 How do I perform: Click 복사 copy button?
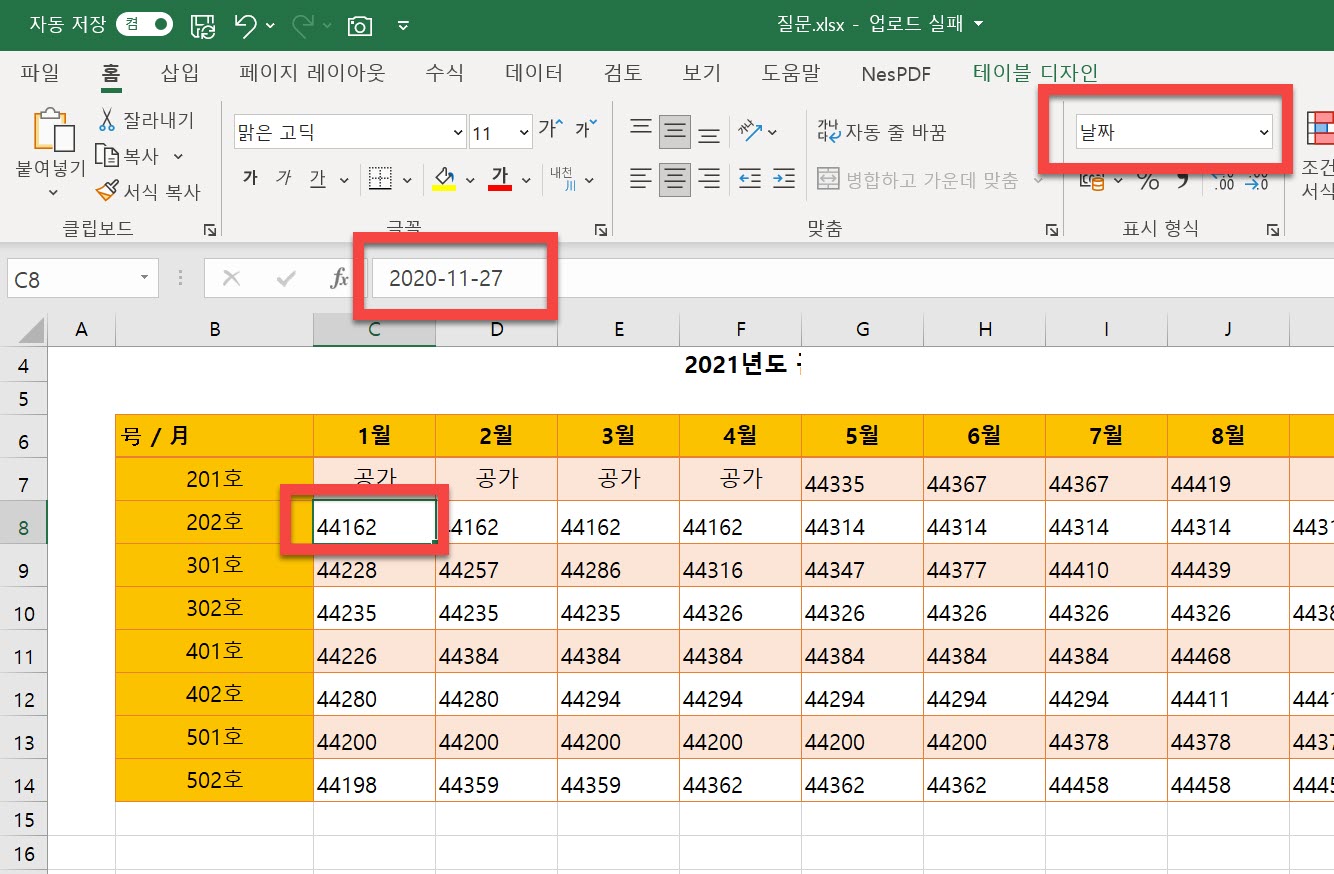pyautogui.click(x=128, y=156)
